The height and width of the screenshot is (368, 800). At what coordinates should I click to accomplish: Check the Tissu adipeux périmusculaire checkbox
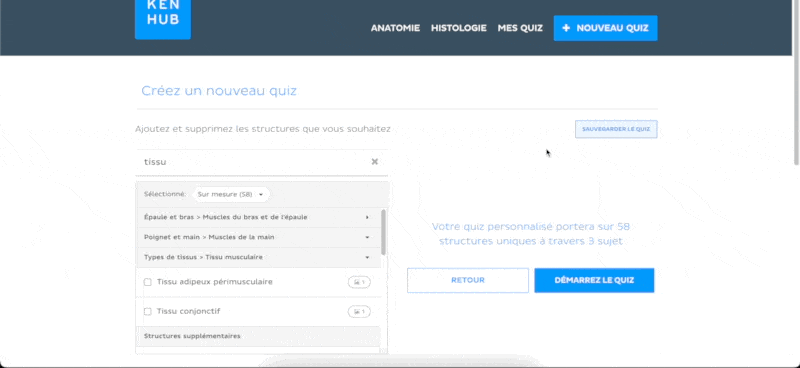tap(147, 282)
